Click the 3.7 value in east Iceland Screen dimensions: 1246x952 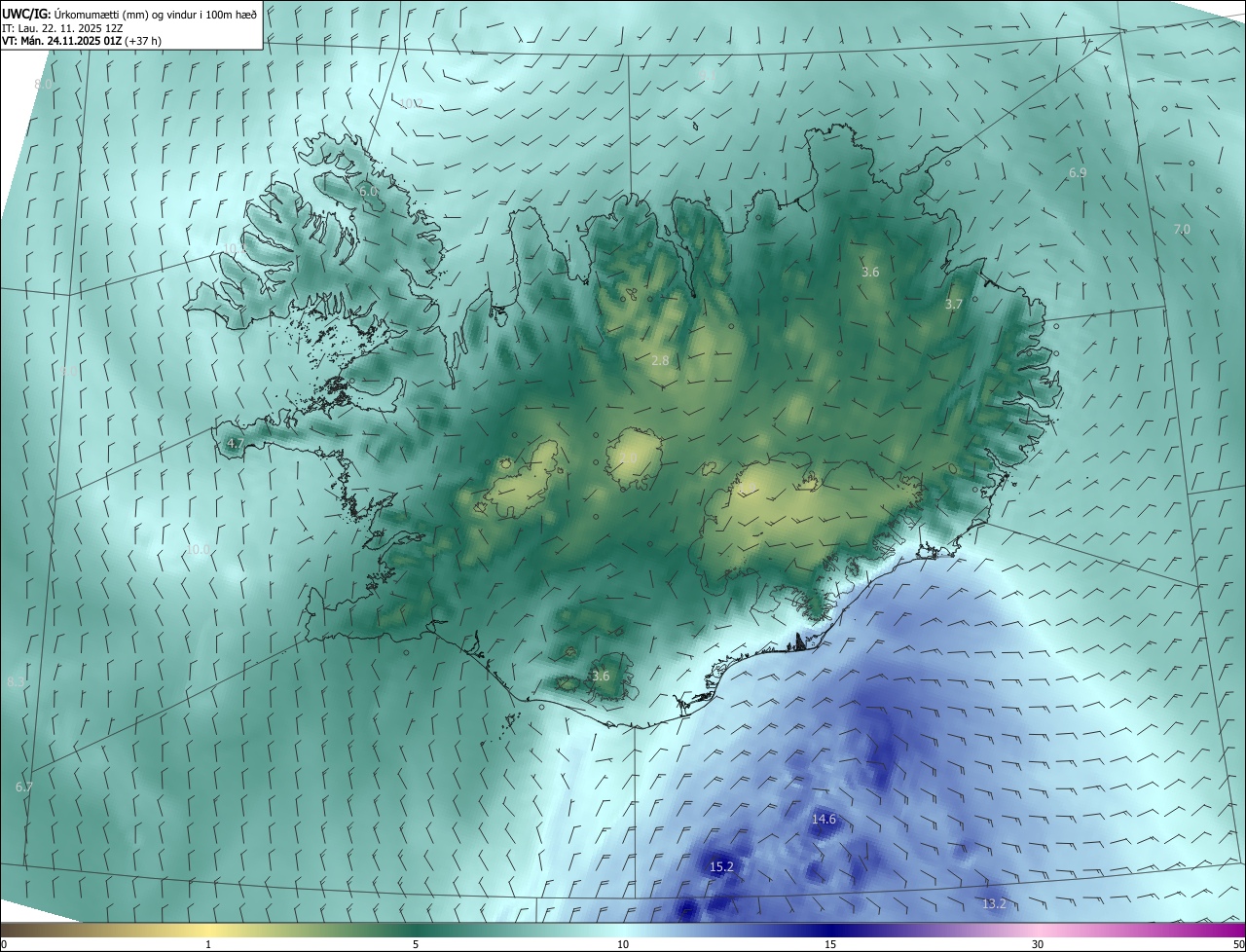click(x=954, y=304)
